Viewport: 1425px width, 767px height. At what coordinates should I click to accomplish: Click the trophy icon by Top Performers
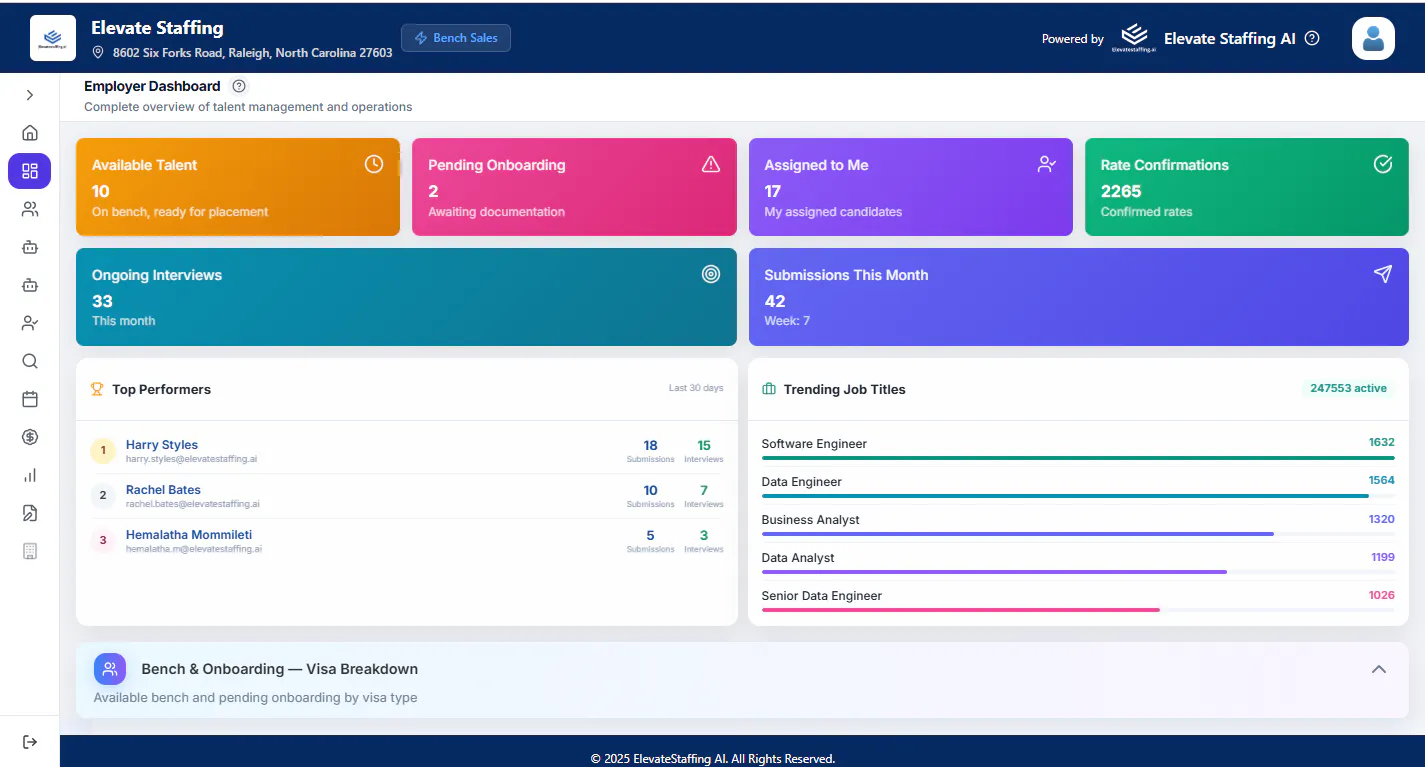(97, 389)
